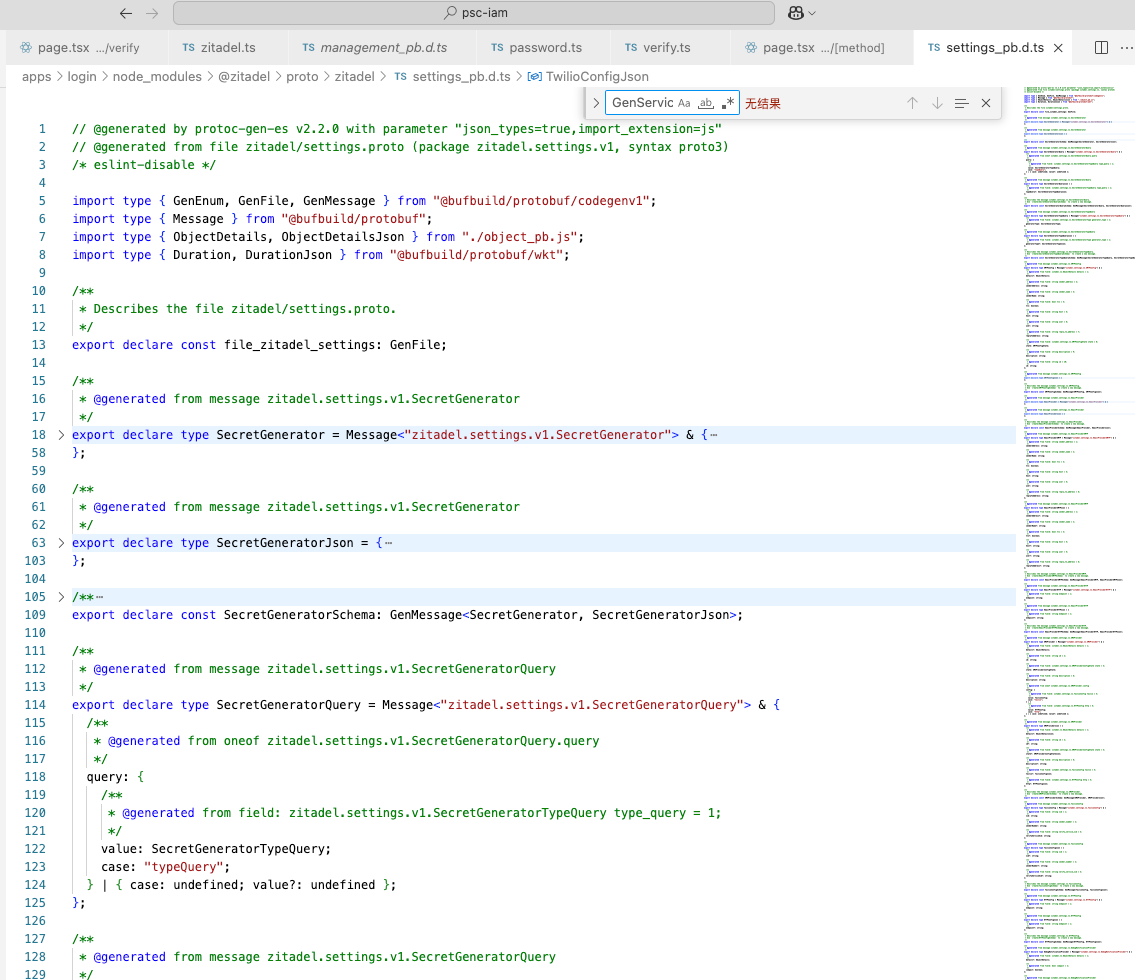Go to previous match arrow
1135x980 pixels.
tap(912, 104)
